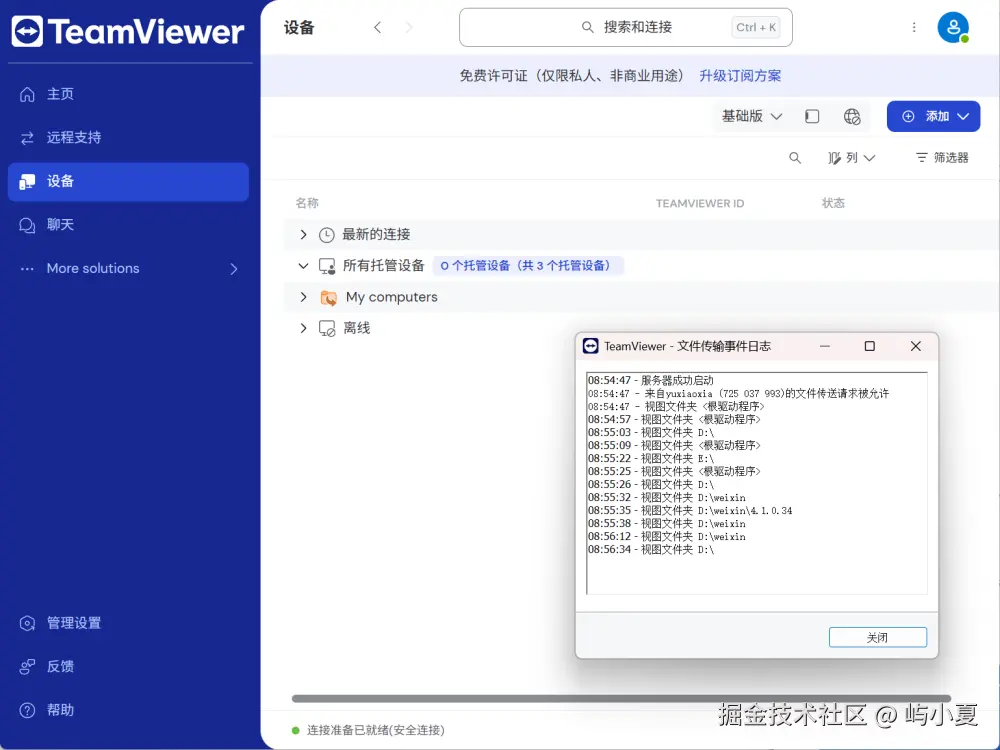Select the 08:56:34 D:\ log entry

pyautogui.click(x=651, y=550)
